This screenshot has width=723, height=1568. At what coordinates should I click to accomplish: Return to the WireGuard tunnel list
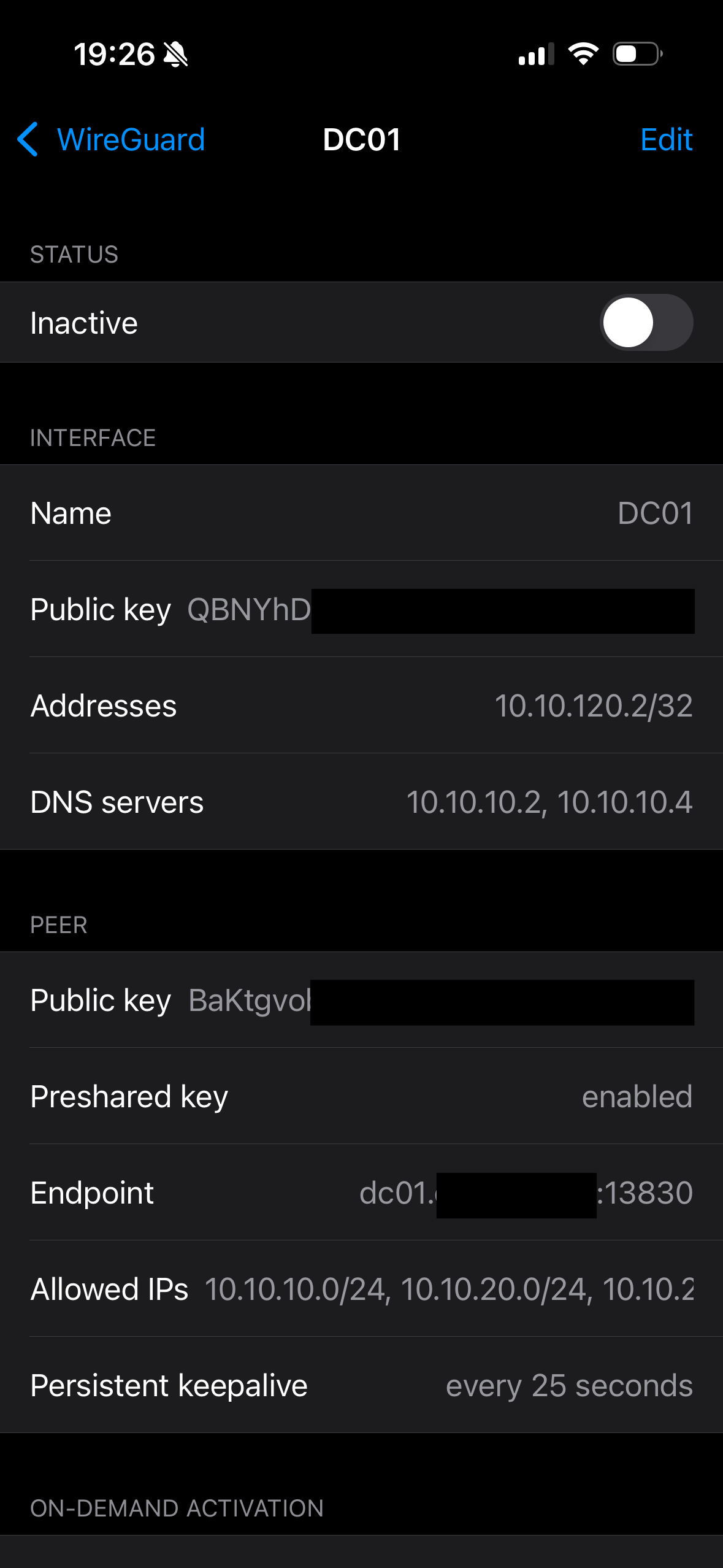click(x=129, y=140)
